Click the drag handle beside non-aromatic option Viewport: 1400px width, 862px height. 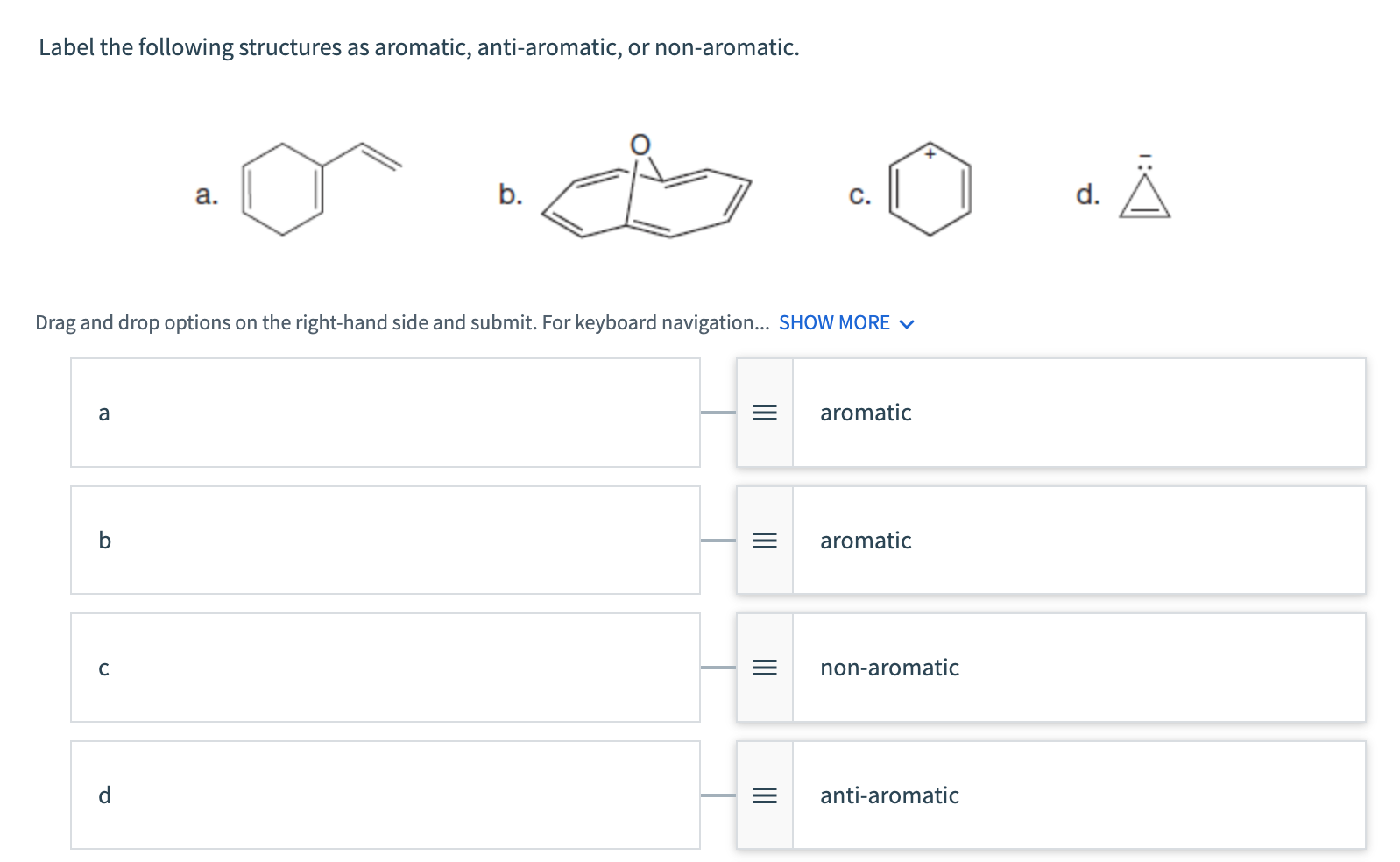click(x=765, y=668)
